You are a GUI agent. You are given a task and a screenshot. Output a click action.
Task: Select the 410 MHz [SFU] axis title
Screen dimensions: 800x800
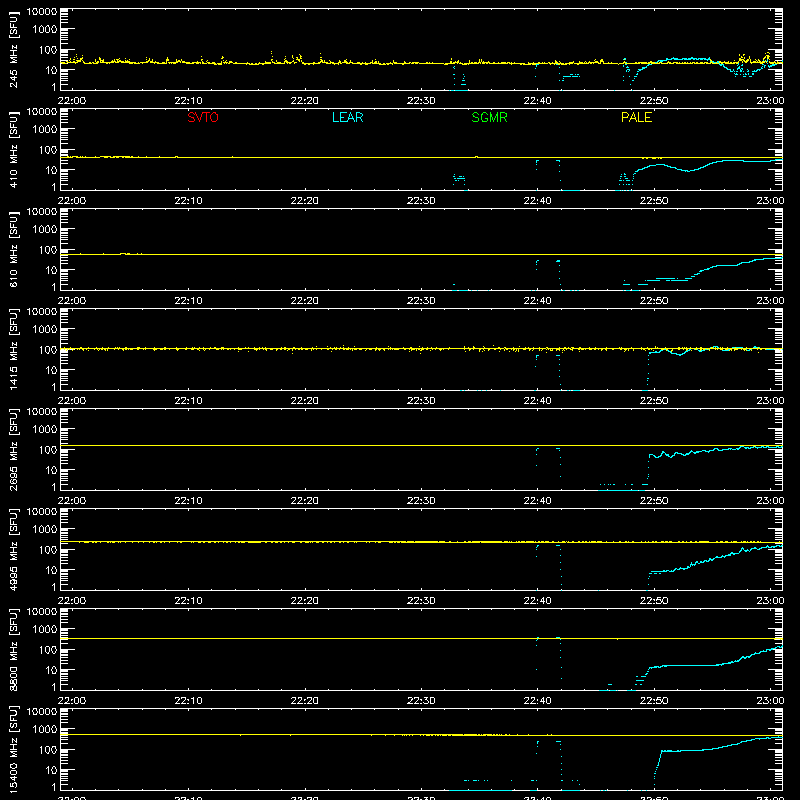click(x=14, y=149)
